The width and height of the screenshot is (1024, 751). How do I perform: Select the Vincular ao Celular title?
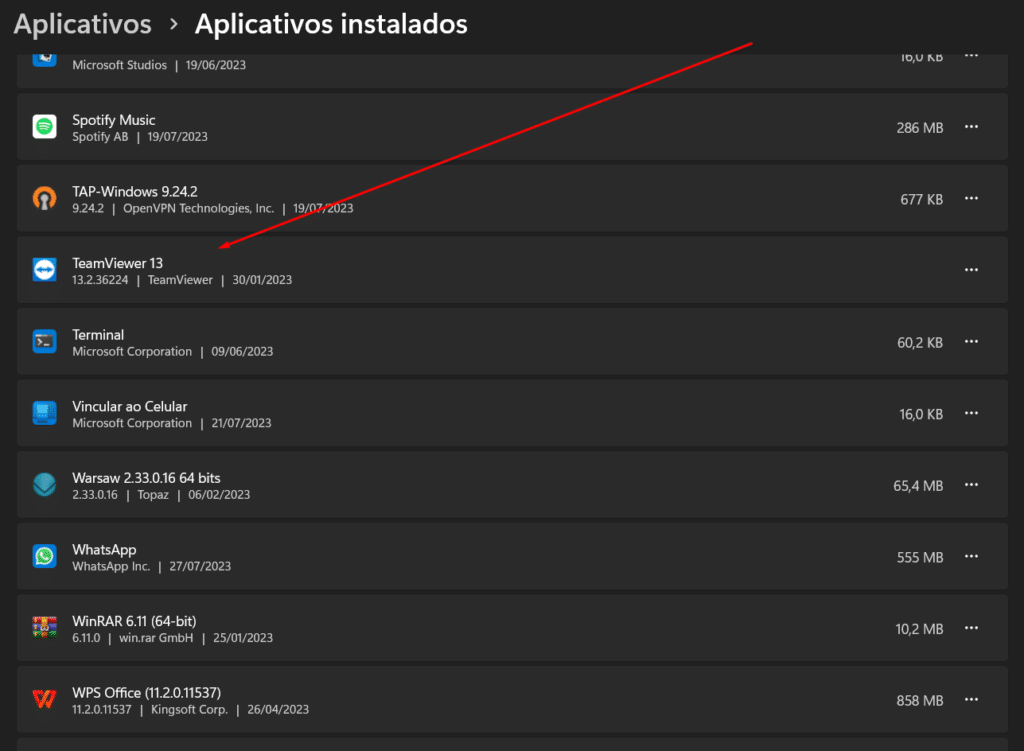pyautogui.click(x=129, y=406)
